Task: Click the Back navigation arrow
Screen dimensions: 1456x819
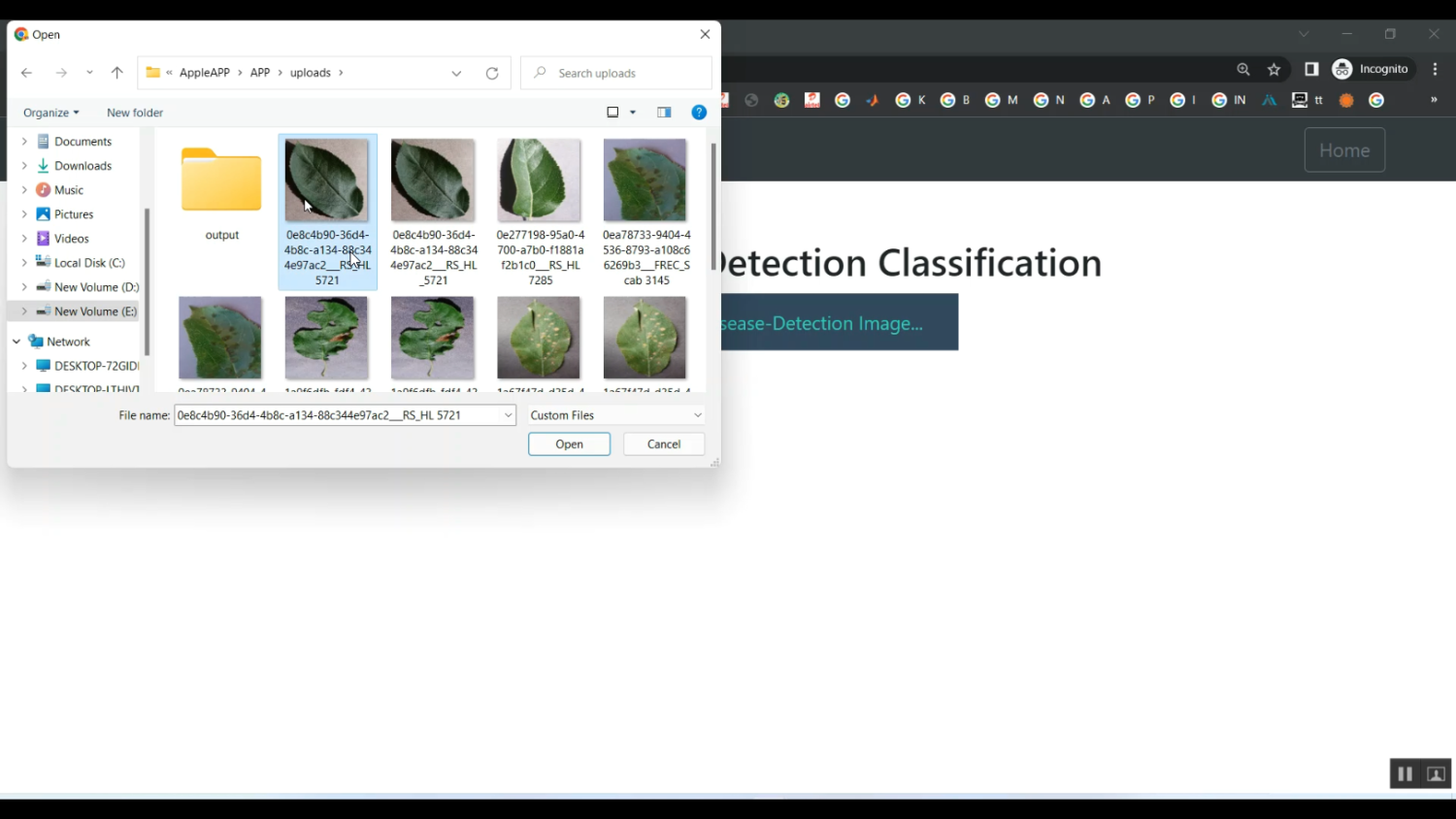Action: pos(27,73)
